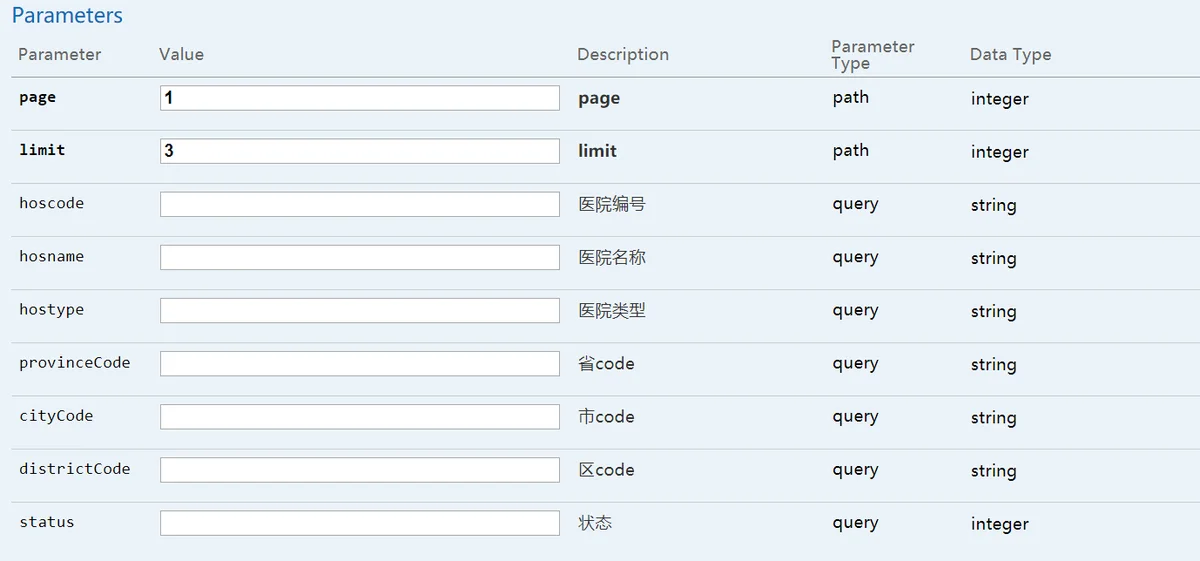Select the bold 'limit' parameter name

click(42, 150)
